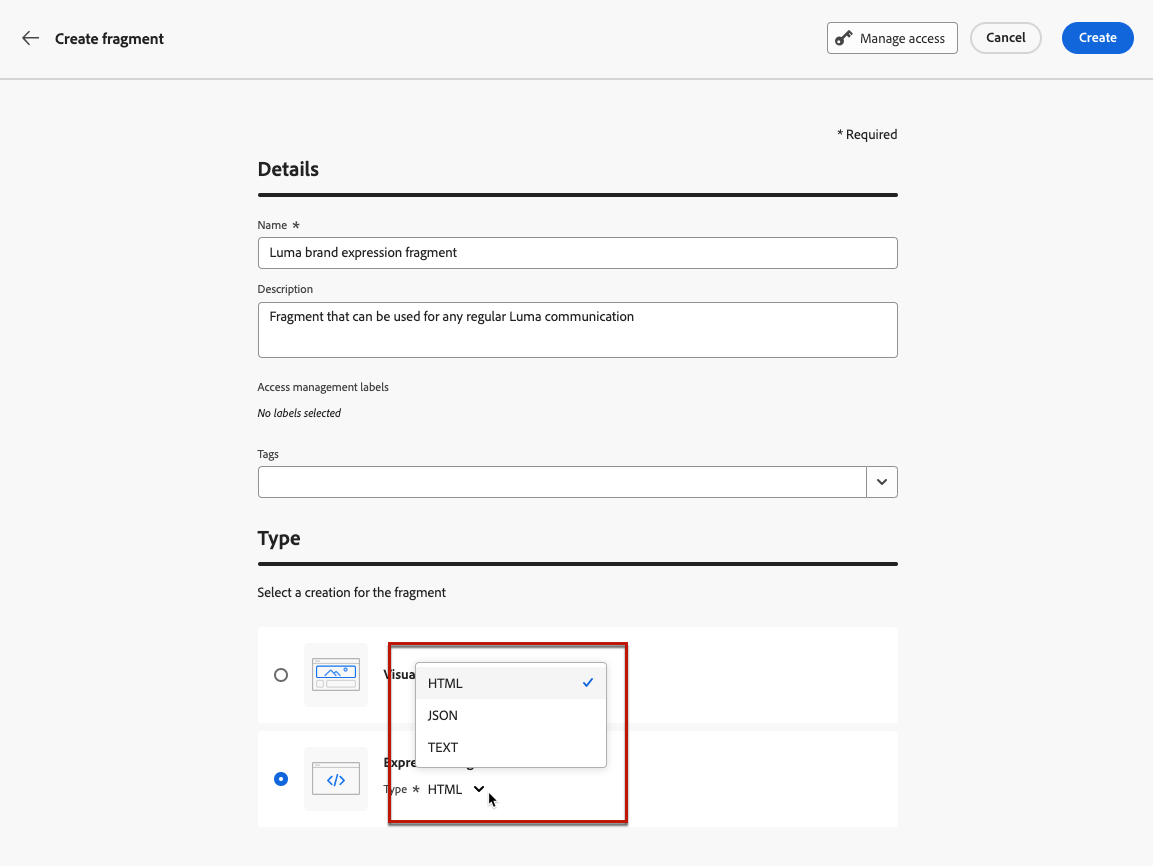This screenshot has height=866, width=1153.
Task: Expand the Tags dropdown arrow
Action: (881, 482)
